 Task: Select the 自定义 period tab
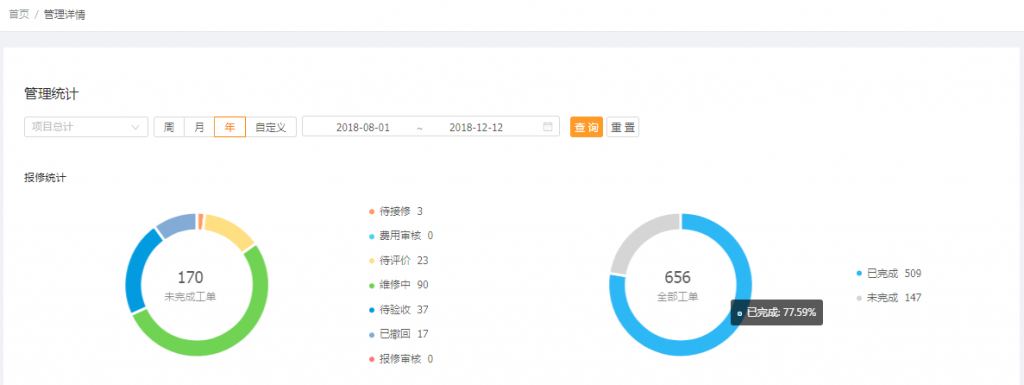coord(271,127)
